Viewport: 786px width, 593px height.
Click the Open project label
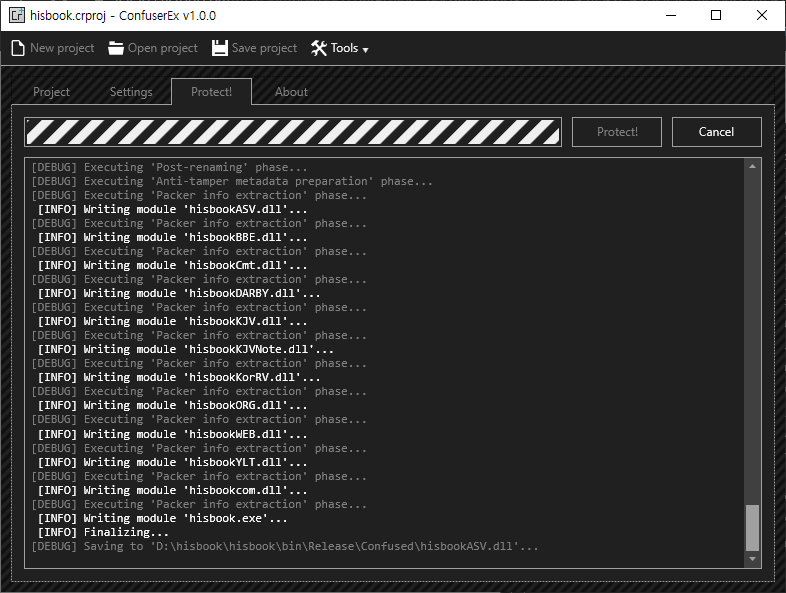point(162,48)
